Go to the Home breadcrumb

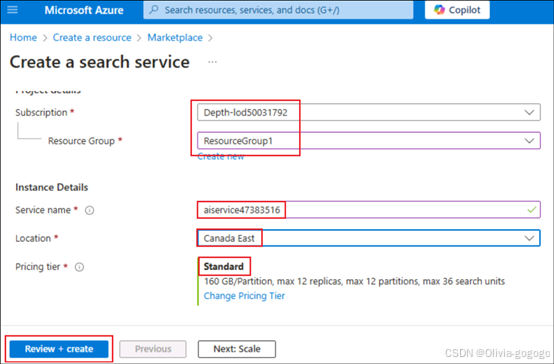coord(23,37)
